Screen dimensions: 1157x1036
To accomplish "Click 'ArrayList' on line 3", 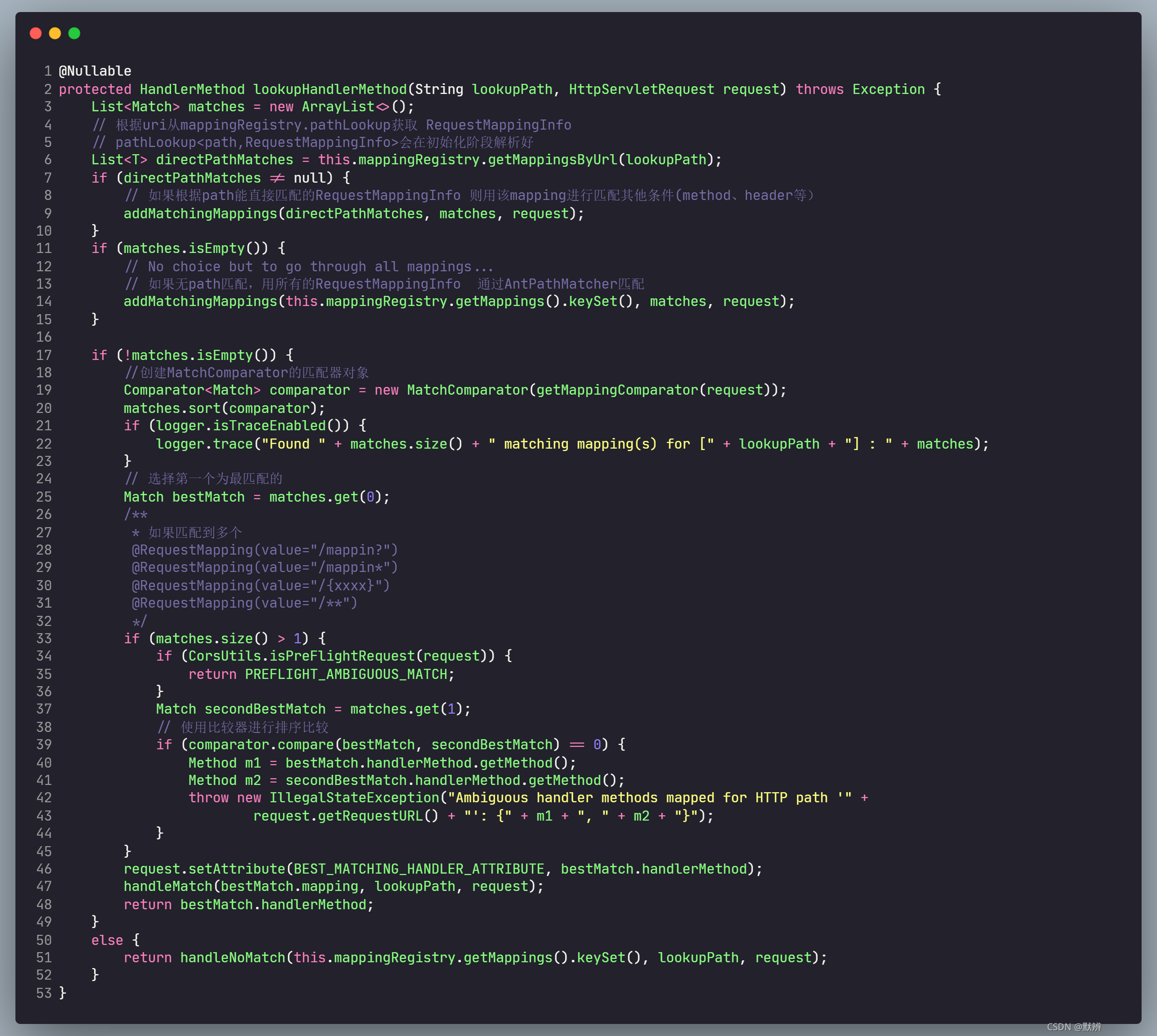I will click(337, 107).
